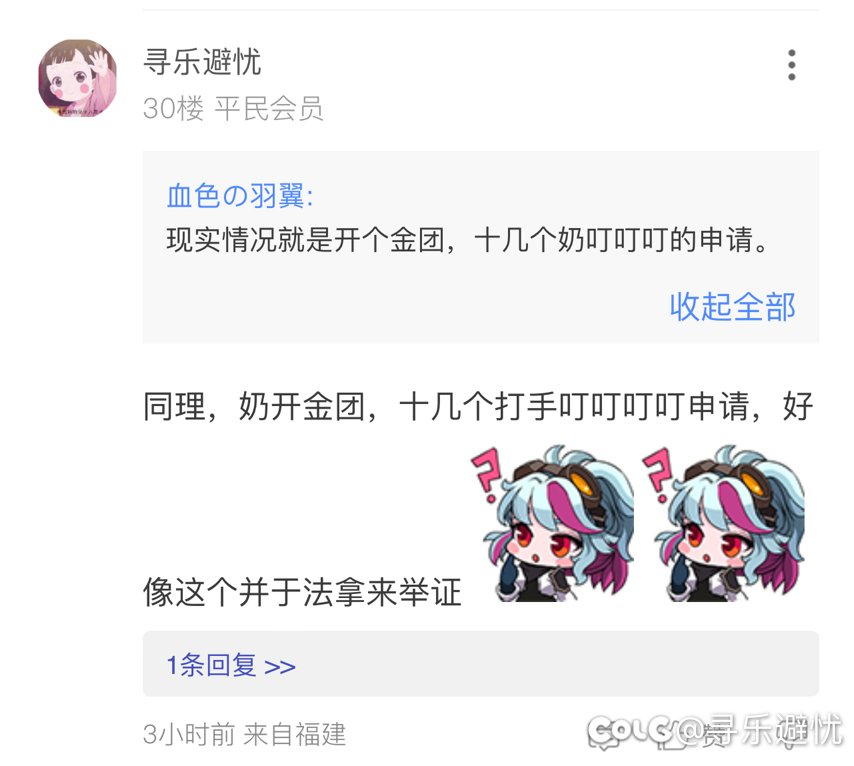This screenshot has height=766, width=854.
Task: Tap the @寻乐避忧 watermark text
Action: pos(759,730)
